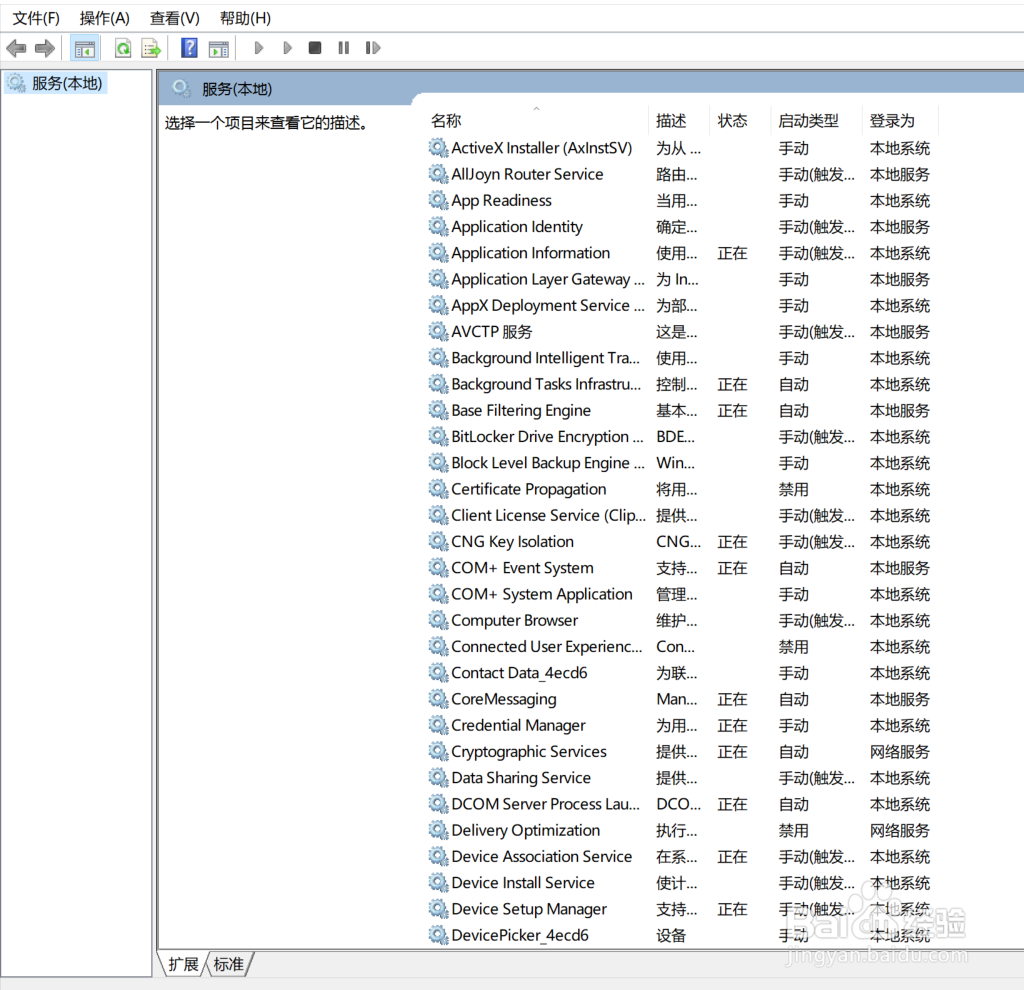Screen dimensions: 1024x990
Task: Click the second play arrow icon
Action: coord(287,48)
